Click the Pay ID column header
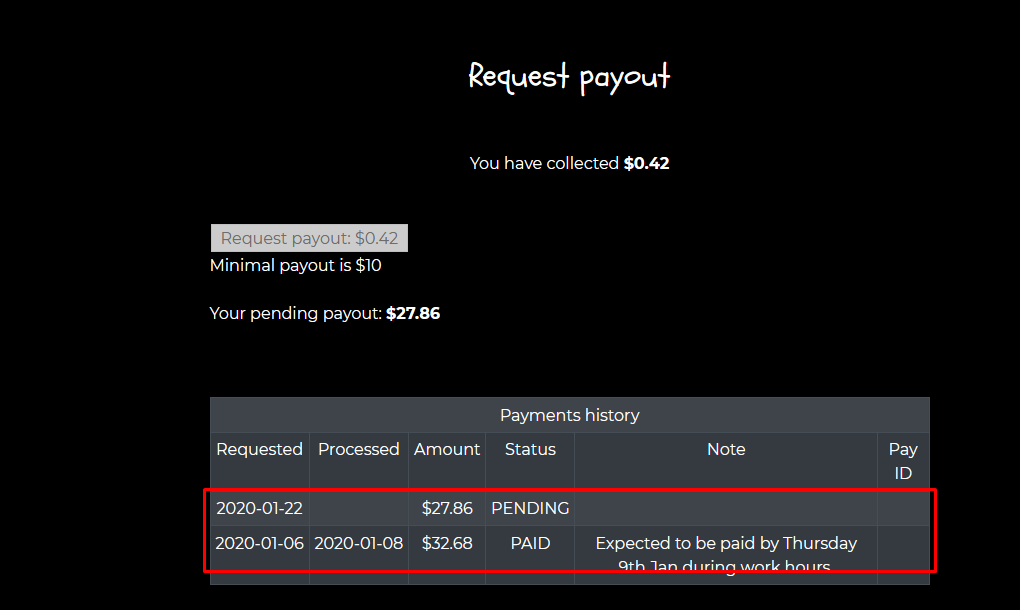The width and height of the screenshot is (1020, 610). click(903, 460)
